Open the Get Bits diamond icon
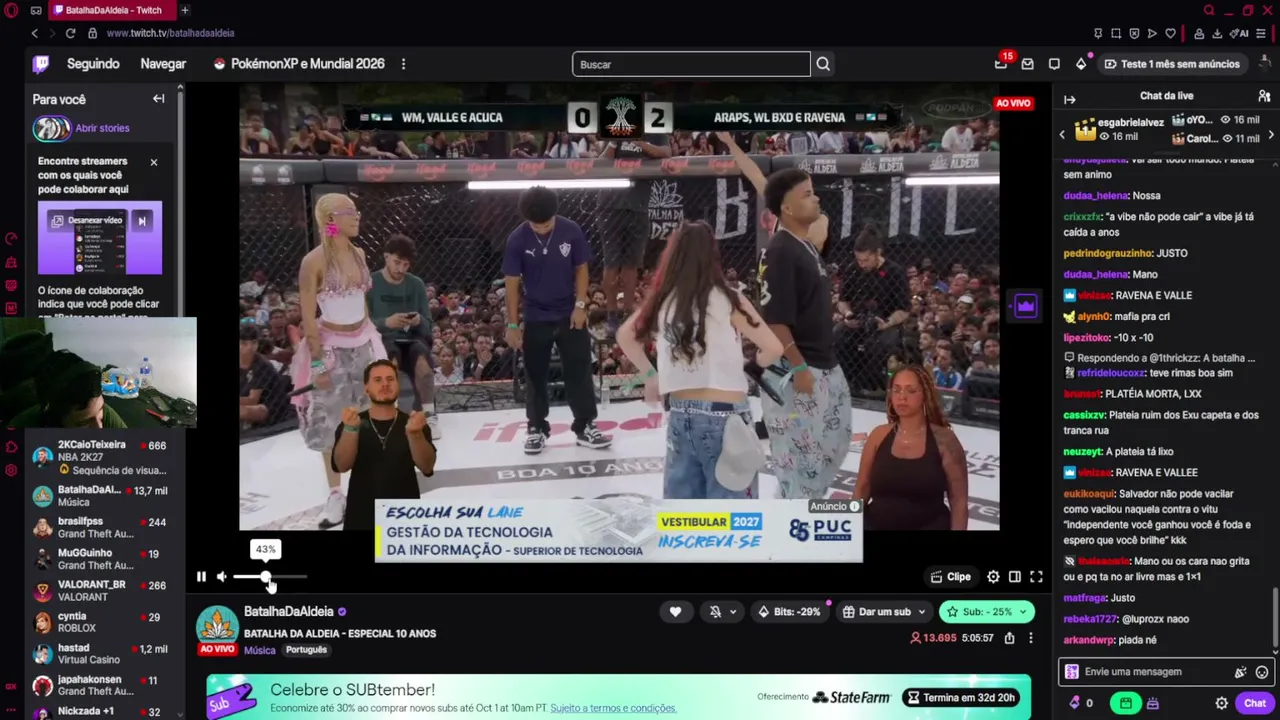 [1081, 64]
